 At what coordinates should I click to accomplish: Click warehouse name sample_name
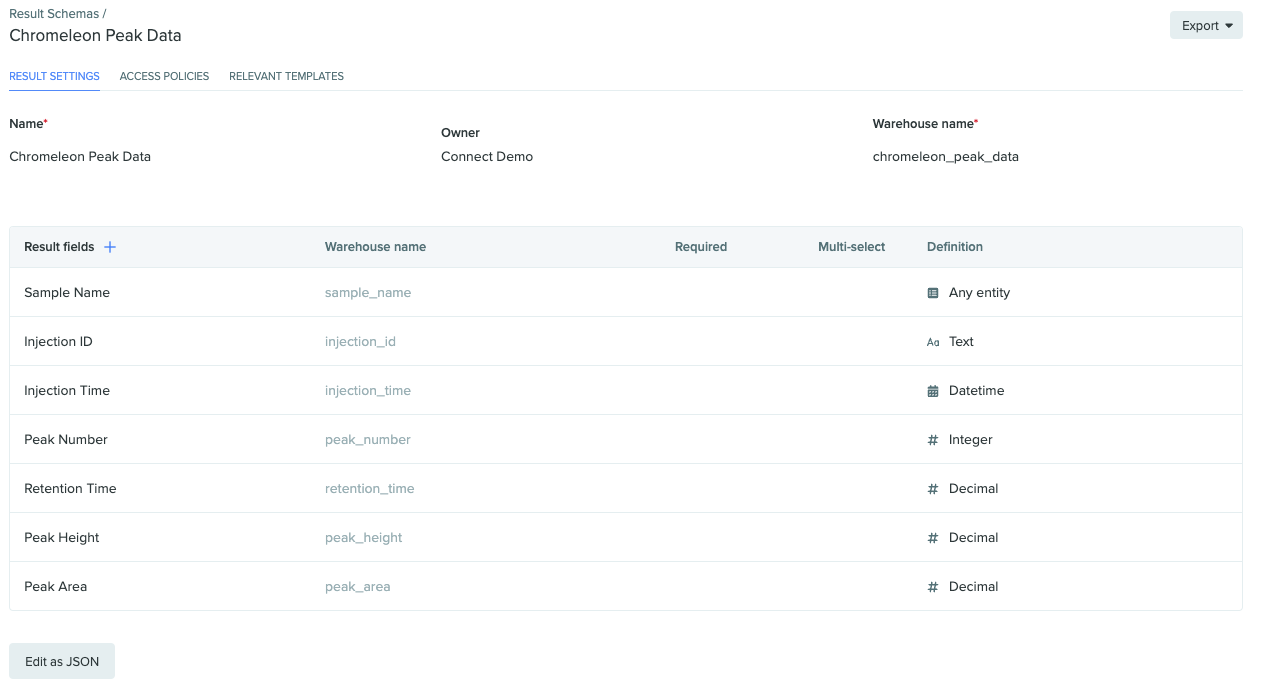pos(368,293)
